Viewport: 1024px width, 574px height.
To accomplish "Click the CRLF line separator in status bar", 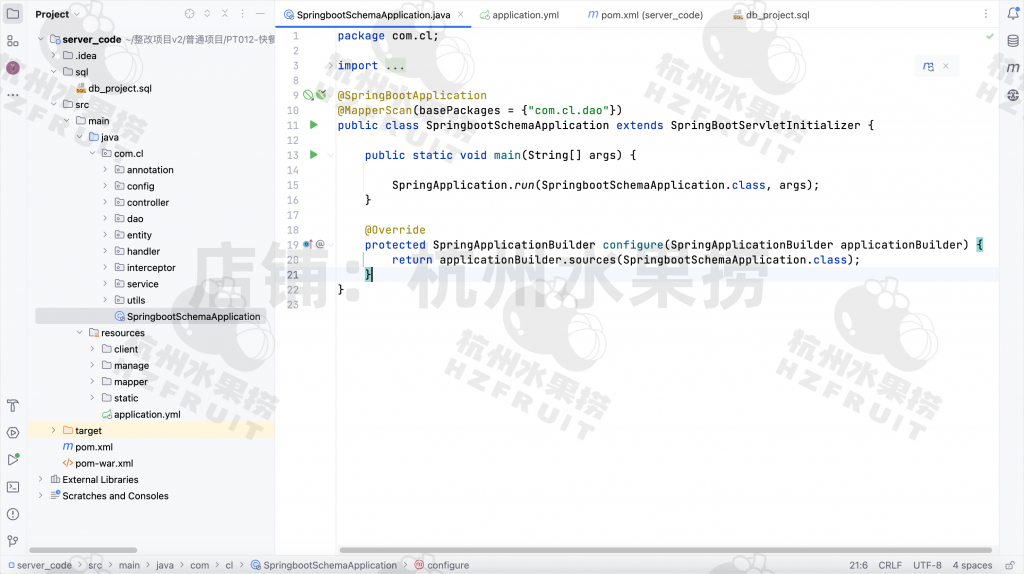I will tap(890, 565).
